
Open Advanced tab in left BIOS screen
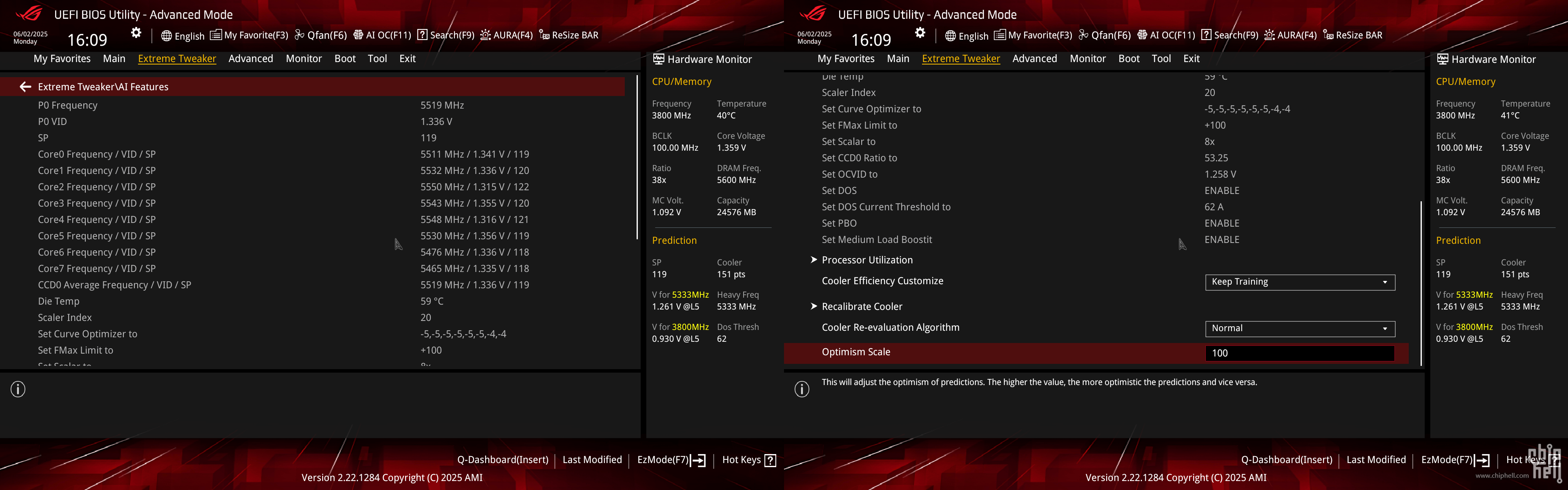(x=251, y=58)
